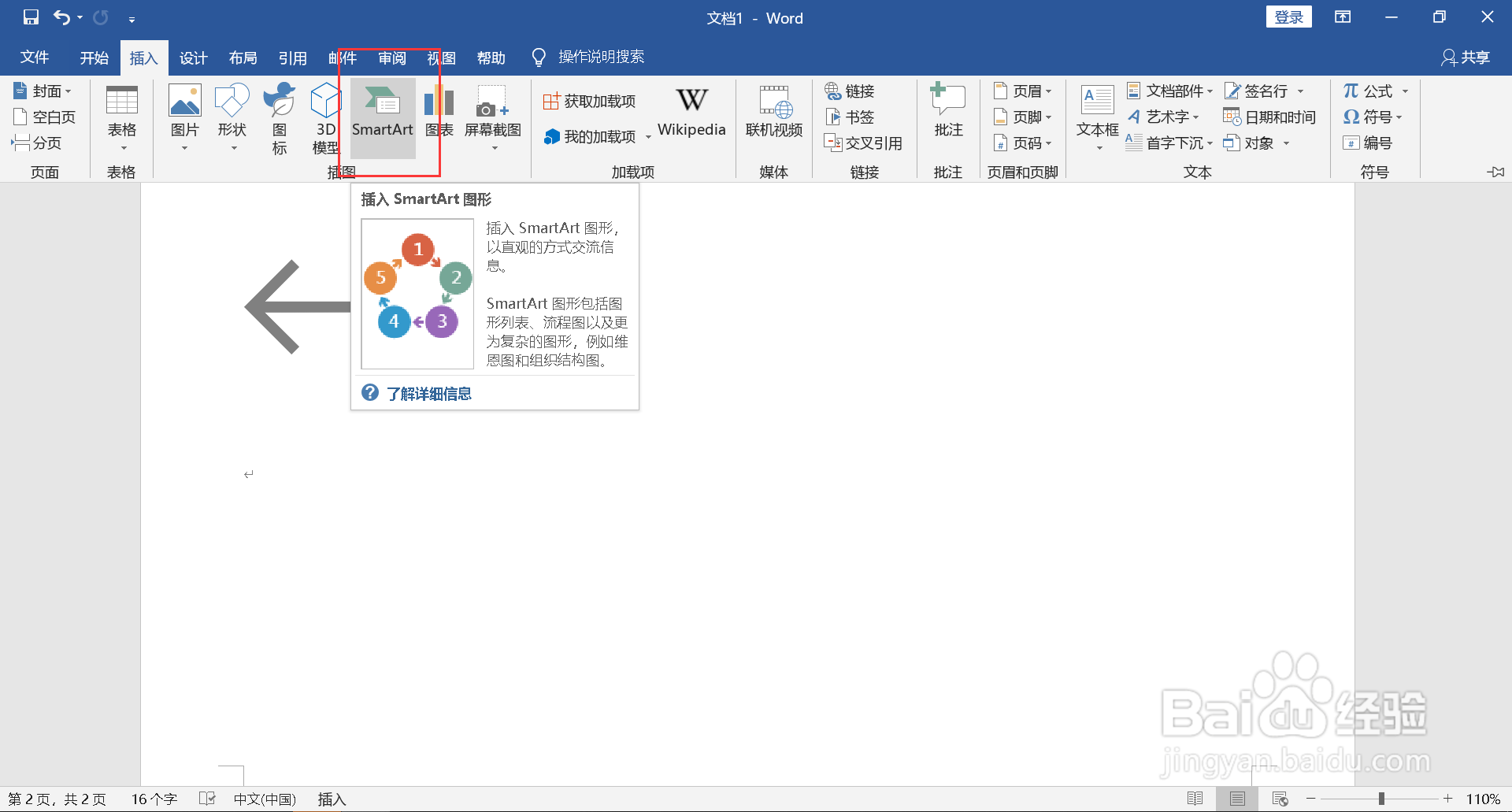Image resolution: width=1512 pixels, height=812 pixels.
Task: Insert a 3D model
Action: (325, 118)
